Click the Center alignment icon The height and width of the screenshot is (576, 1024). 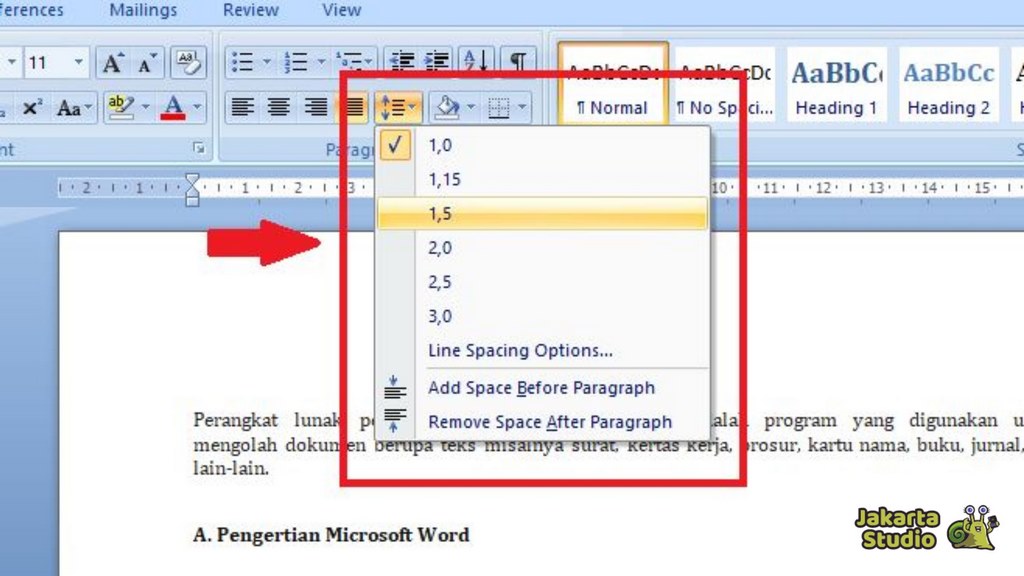(279, 107)
